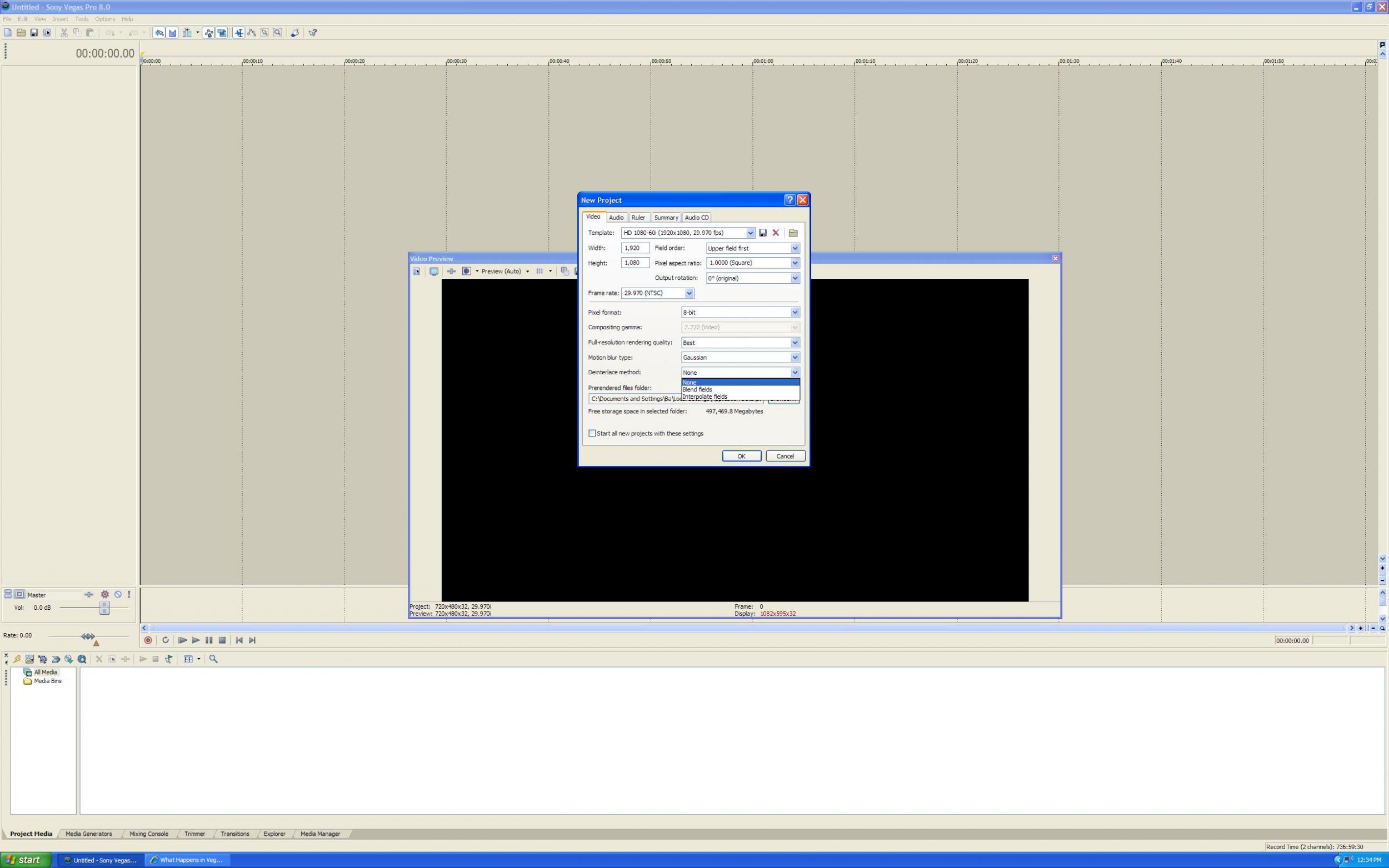Image resolution: width=1389 pixels, height=868 pixels.
Task: Click the Delete Template red X icon
Action: [x=776, y=233]
